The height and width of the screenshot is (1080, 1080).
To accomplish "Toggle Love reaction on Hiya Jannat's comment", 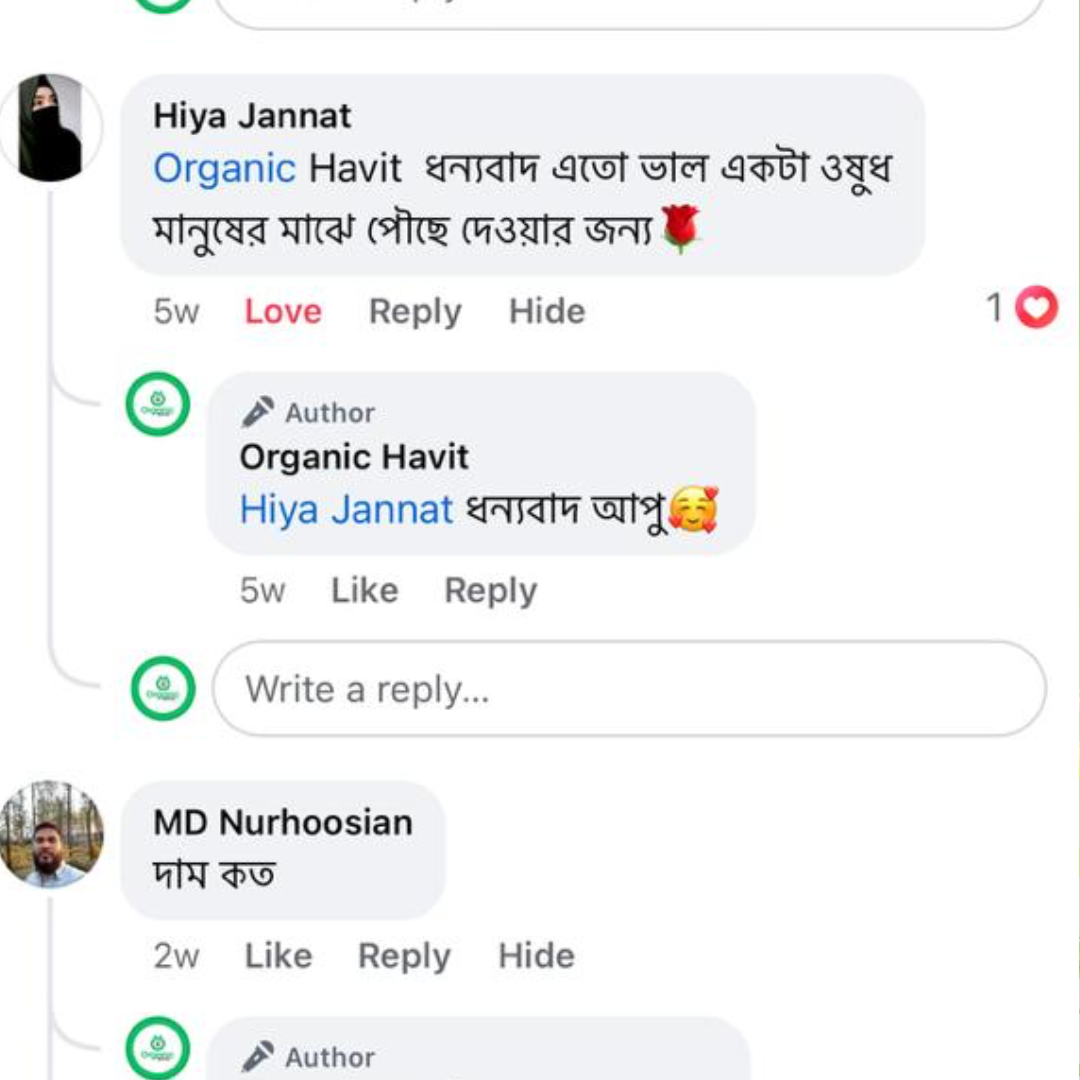I will point(283,311).
